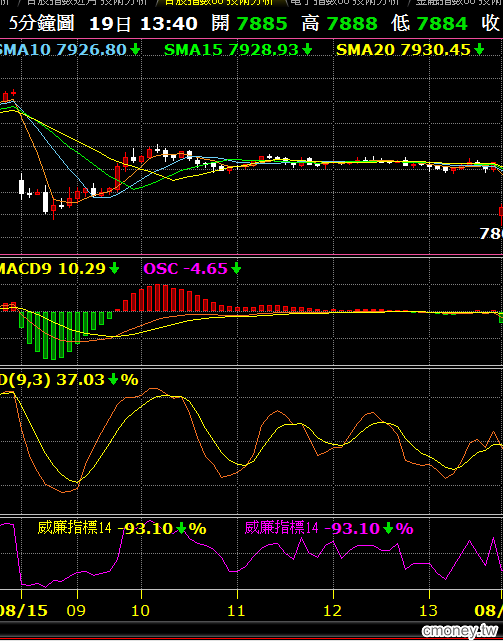The image size is (503, 641).
Task: Click the 08/15 date marker on axis
Action: [x=24, y=611]
